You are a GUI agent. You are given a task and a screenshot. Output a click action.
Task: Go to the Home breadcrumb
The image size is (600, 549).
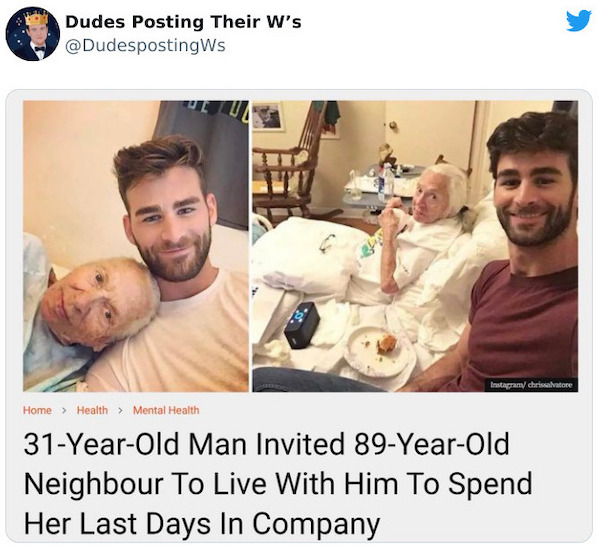[x=37, y=410]
